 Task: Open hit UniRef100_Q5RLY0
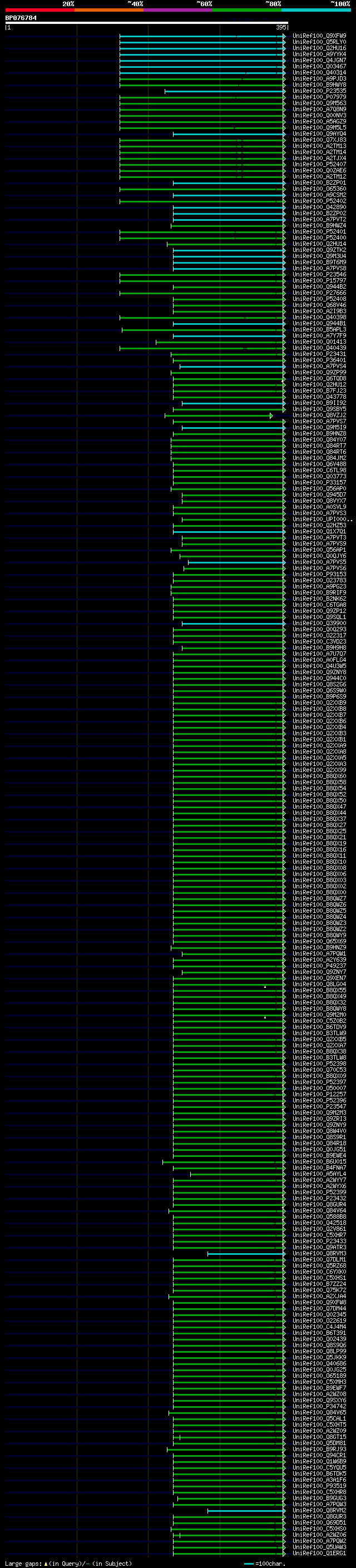319,42
